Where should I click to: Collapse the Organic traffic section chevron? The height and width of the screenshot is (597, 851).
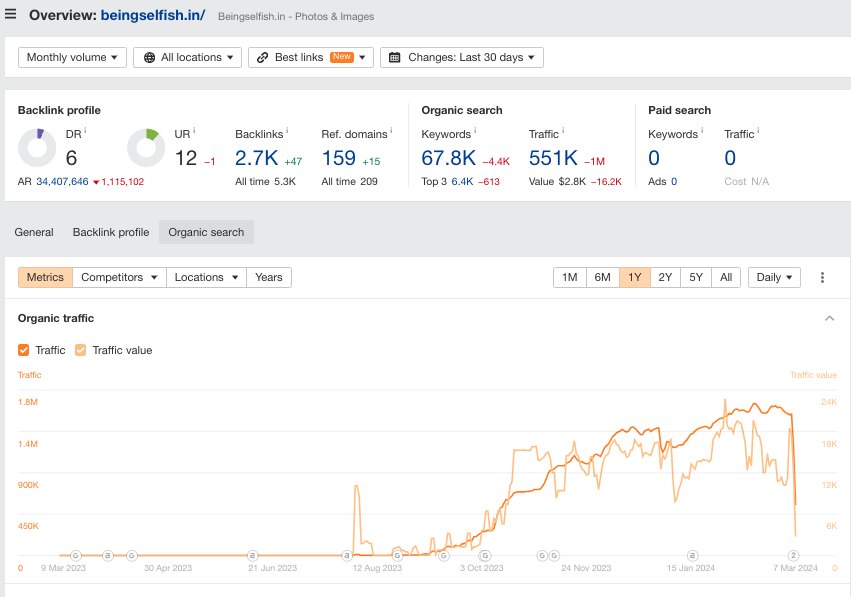829,318
